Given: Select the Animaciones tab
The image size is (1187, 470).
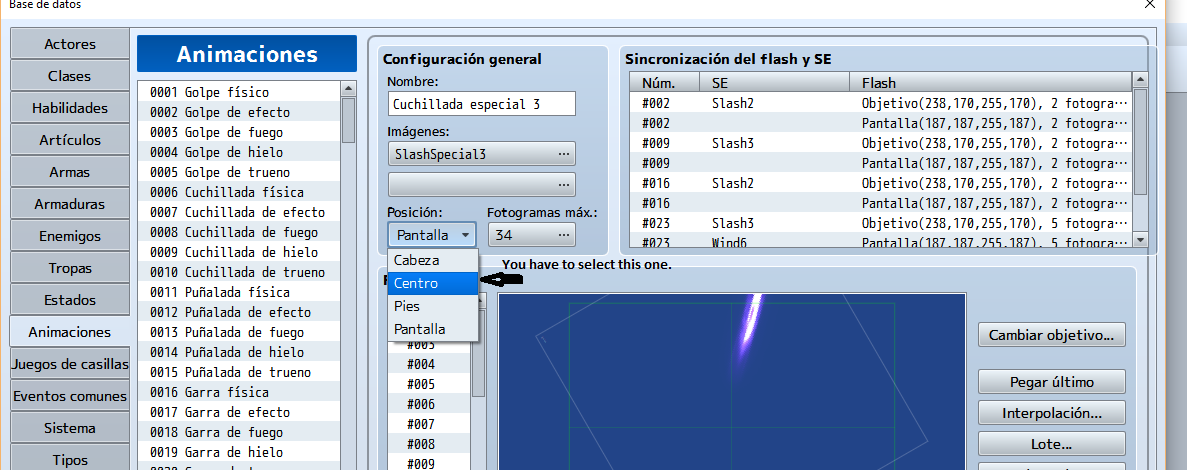Looking at the screenshot, I should click(x=70, y=332).
